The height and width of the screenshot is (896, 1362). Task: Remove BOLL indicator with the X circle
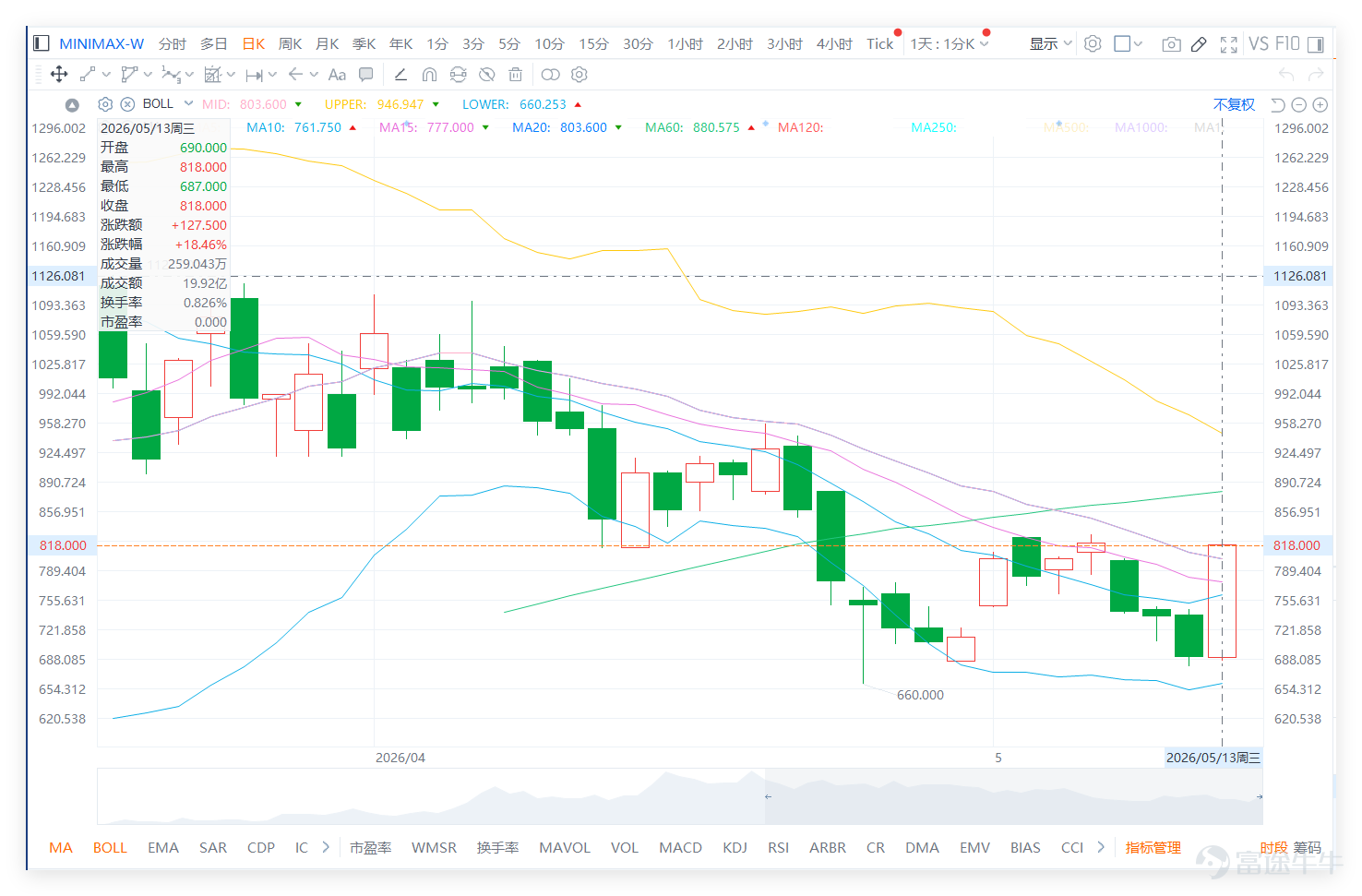click(128, 104)
